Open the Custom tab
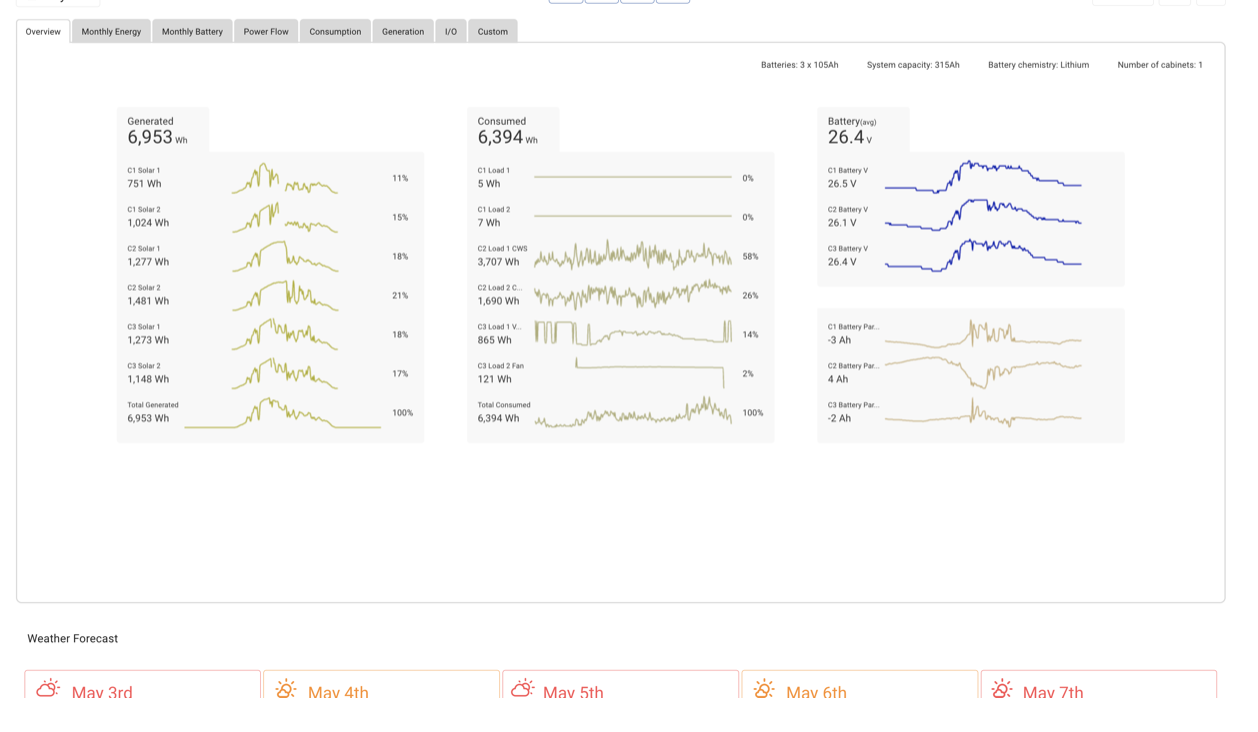This screenshot has width=1258, height=732. tap(492, 32)
